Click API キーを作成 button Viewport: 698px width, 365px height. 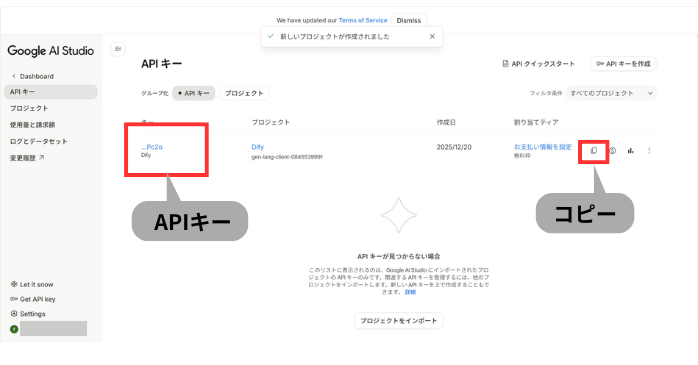[623, 64]
